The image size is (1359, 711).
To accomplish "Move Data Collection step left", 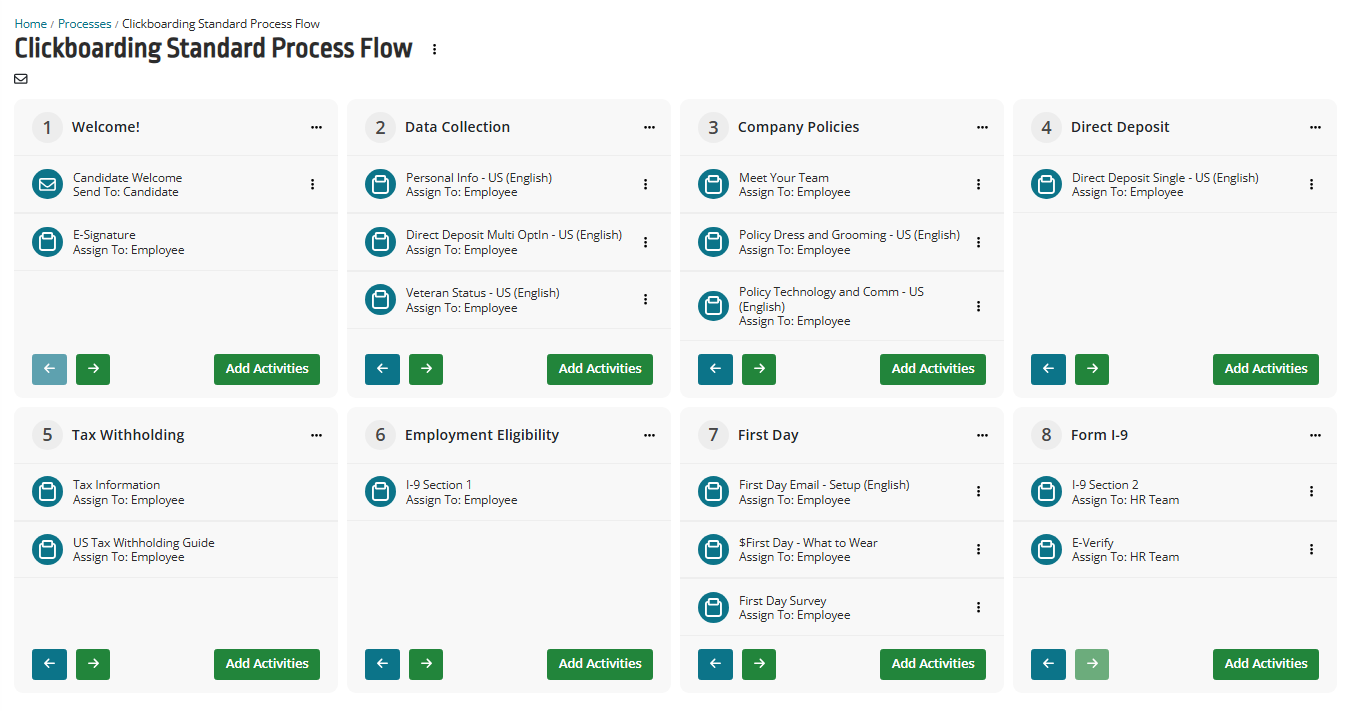I will tap(382, 369).
